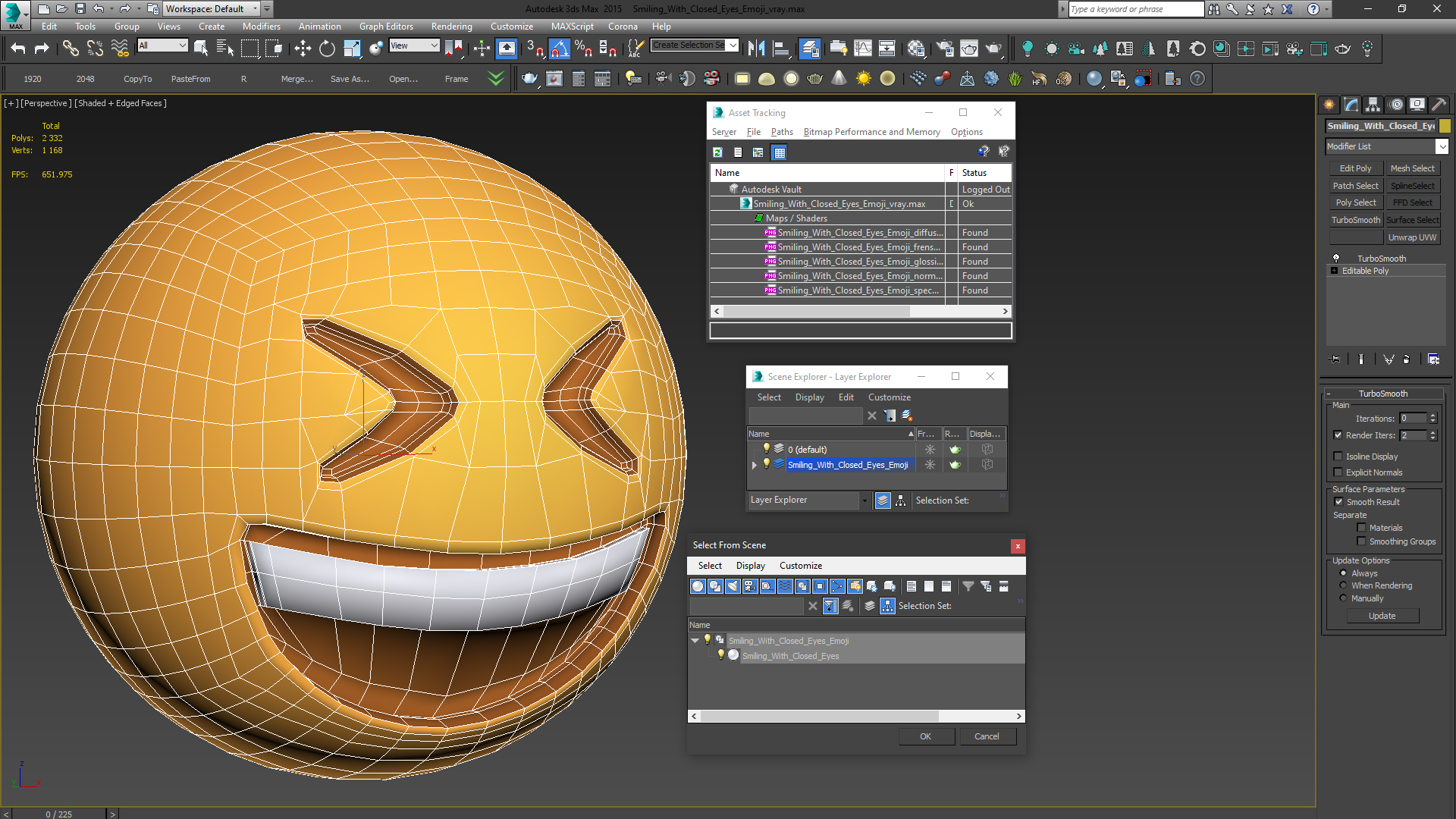This screenshot has width=1456, height=819.
Task: Activate Select and Rotate tool
Action: (x=327, y=49)
